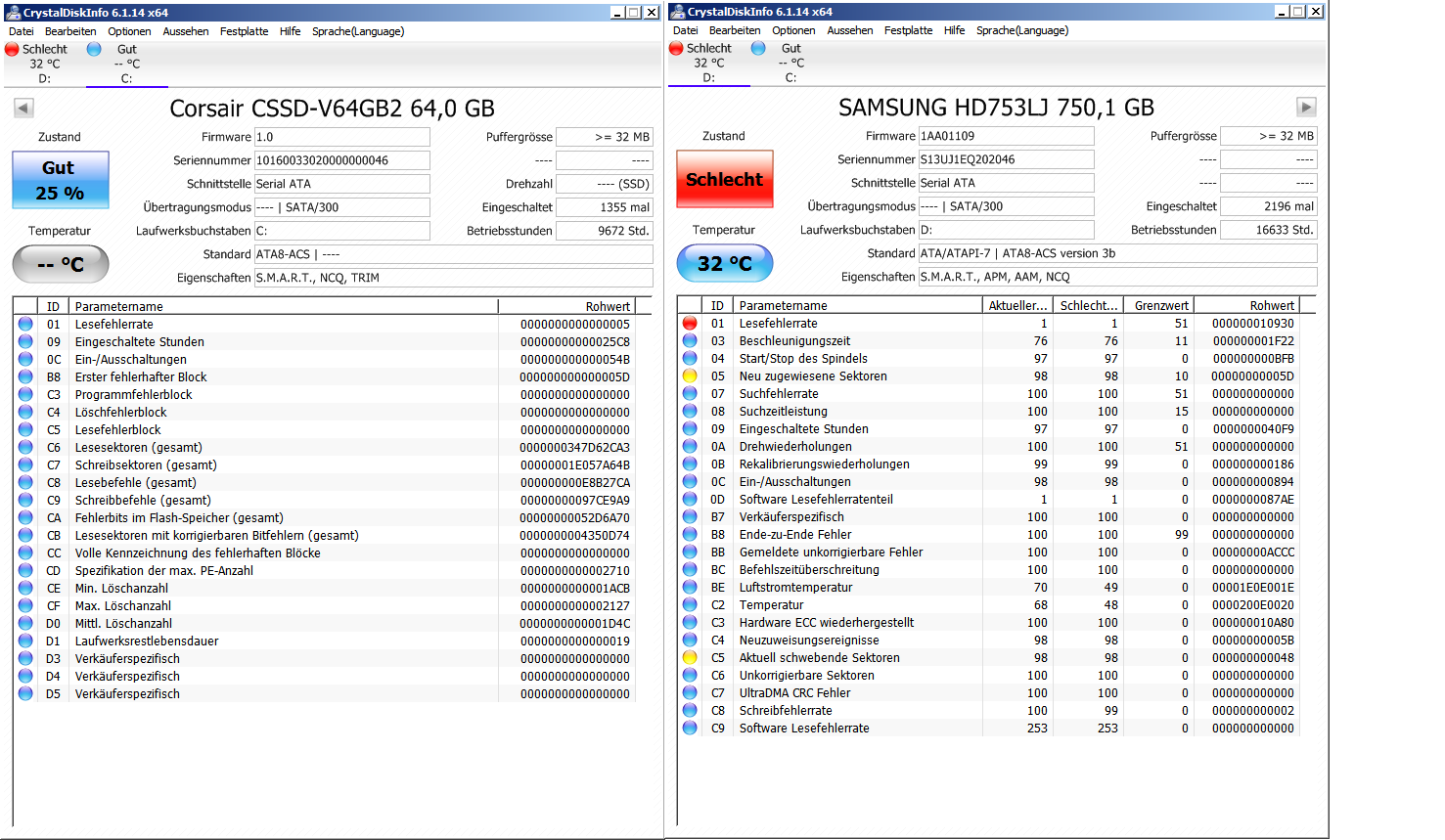Open Optionen menu in right window
Image resolution: width=1445 pixels, height=840 pixels.
point(793,30)
